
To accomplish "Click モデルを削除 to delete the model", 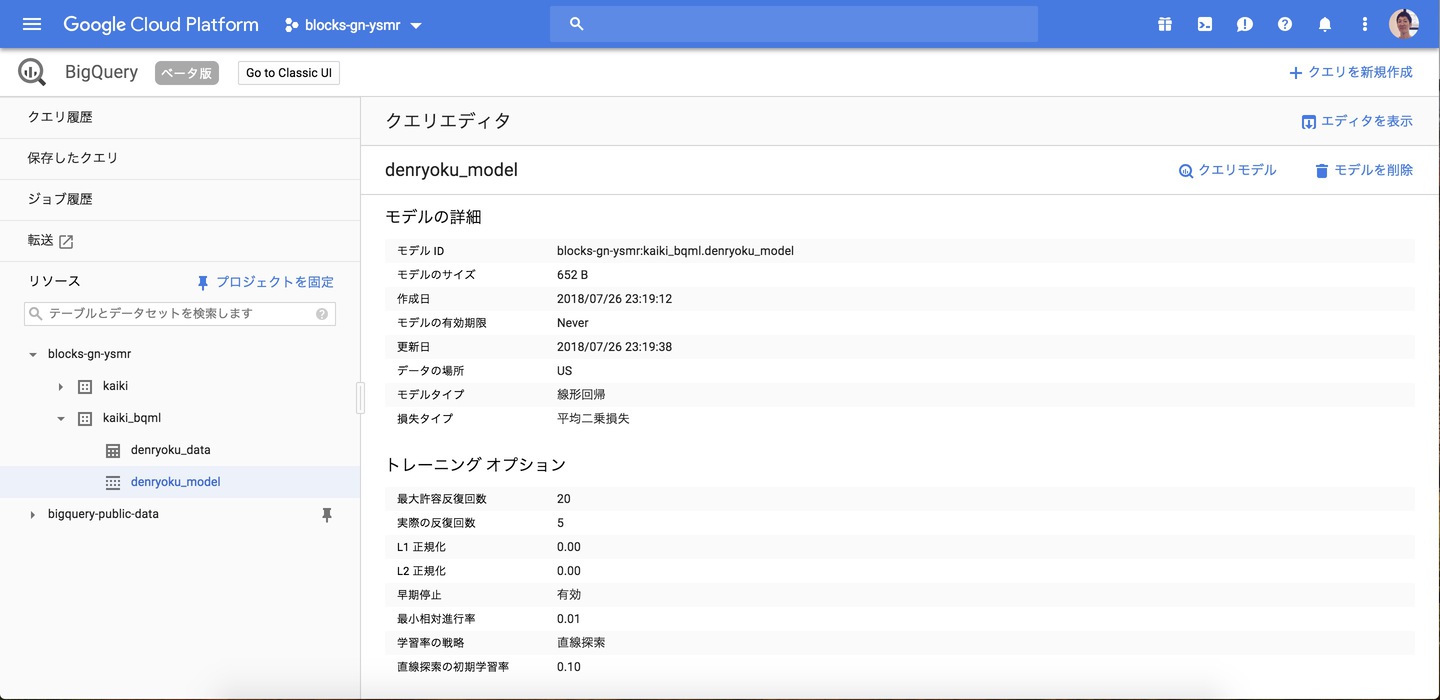I will (1364, 170).
